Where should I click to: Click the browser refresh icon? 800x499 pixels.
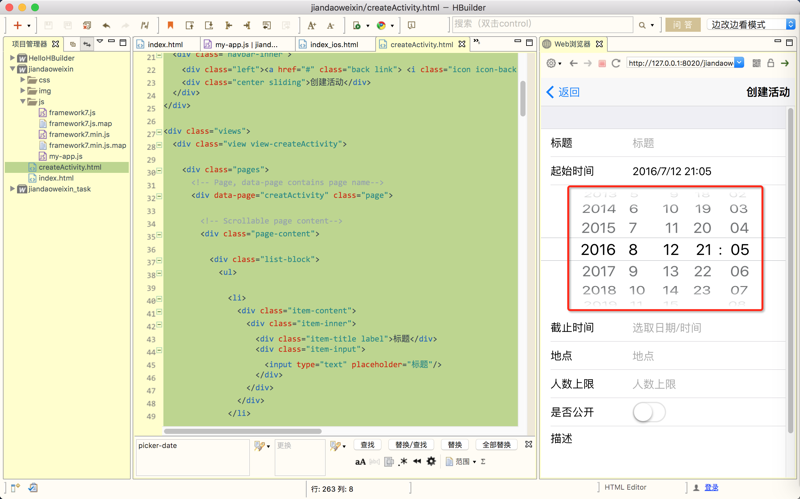pyautogui.click(x=616, y=63)
